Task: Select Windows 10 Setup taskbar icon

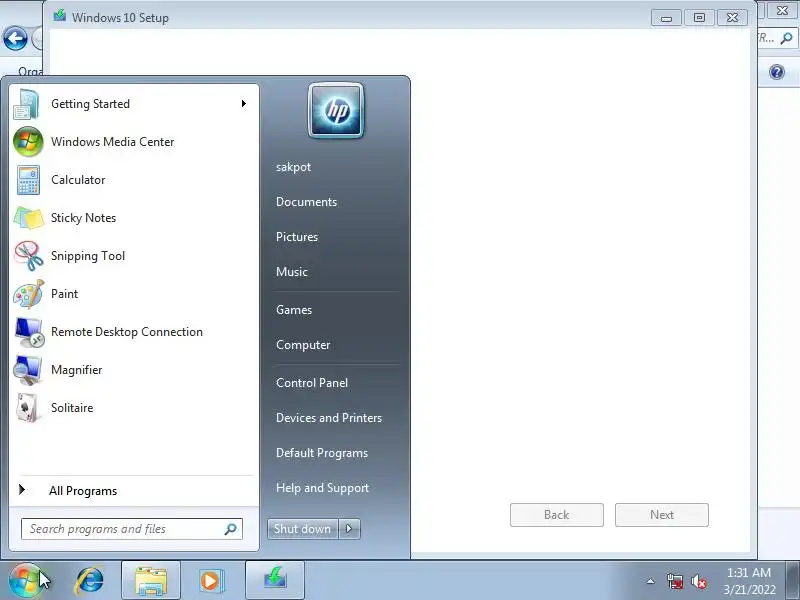Action: pos(275,581)
